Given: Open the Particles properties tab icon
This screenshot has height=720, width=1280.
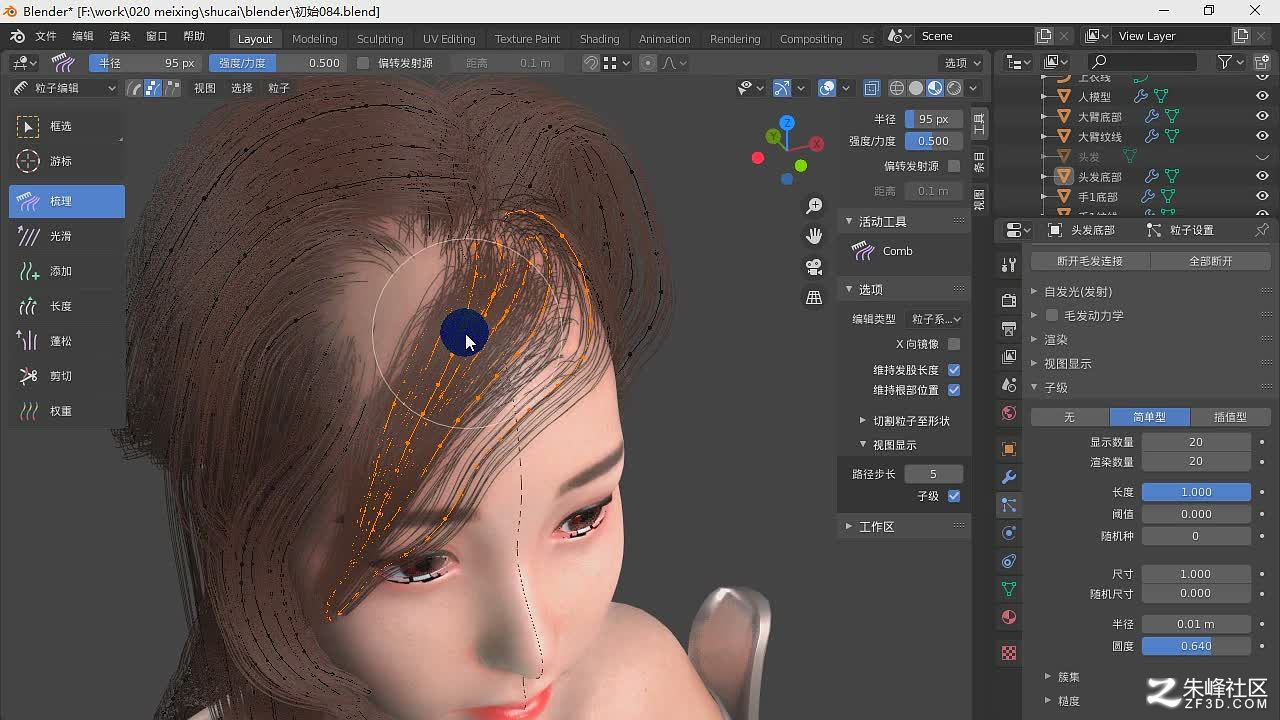Looking at the screenshot, I should coord(1009,506).
